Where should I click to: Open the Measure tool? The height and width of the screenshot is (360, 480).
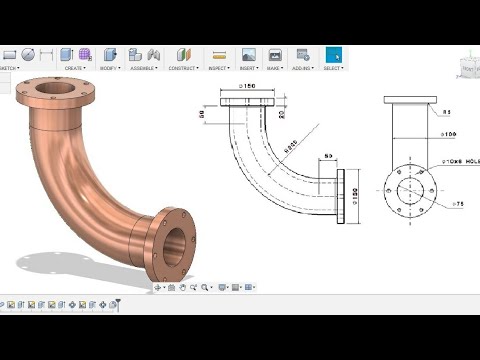[219, 55]
